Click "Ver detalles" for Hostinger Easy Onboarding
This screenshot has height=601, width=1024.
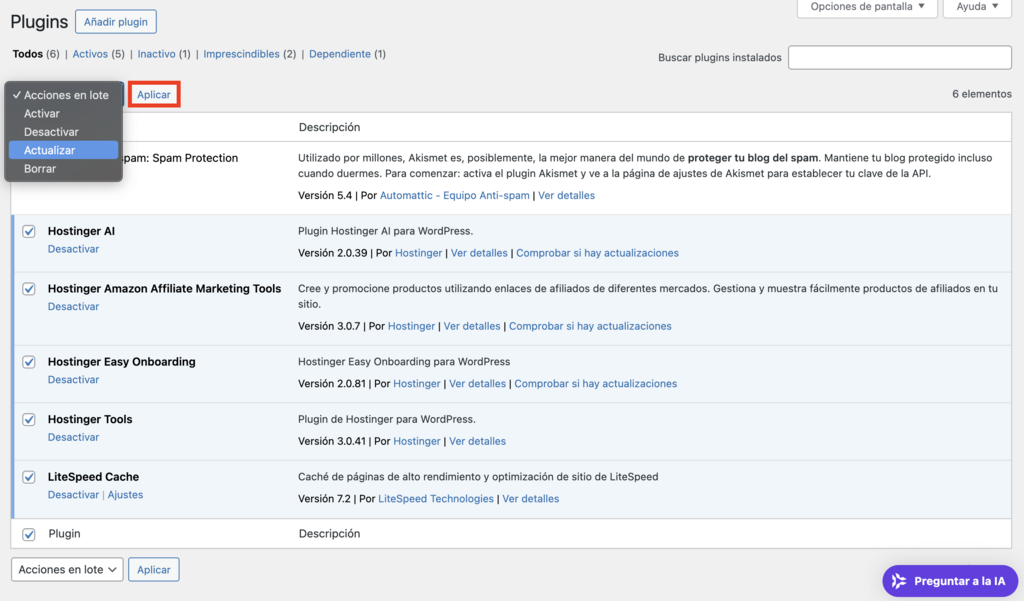[477, 383]
